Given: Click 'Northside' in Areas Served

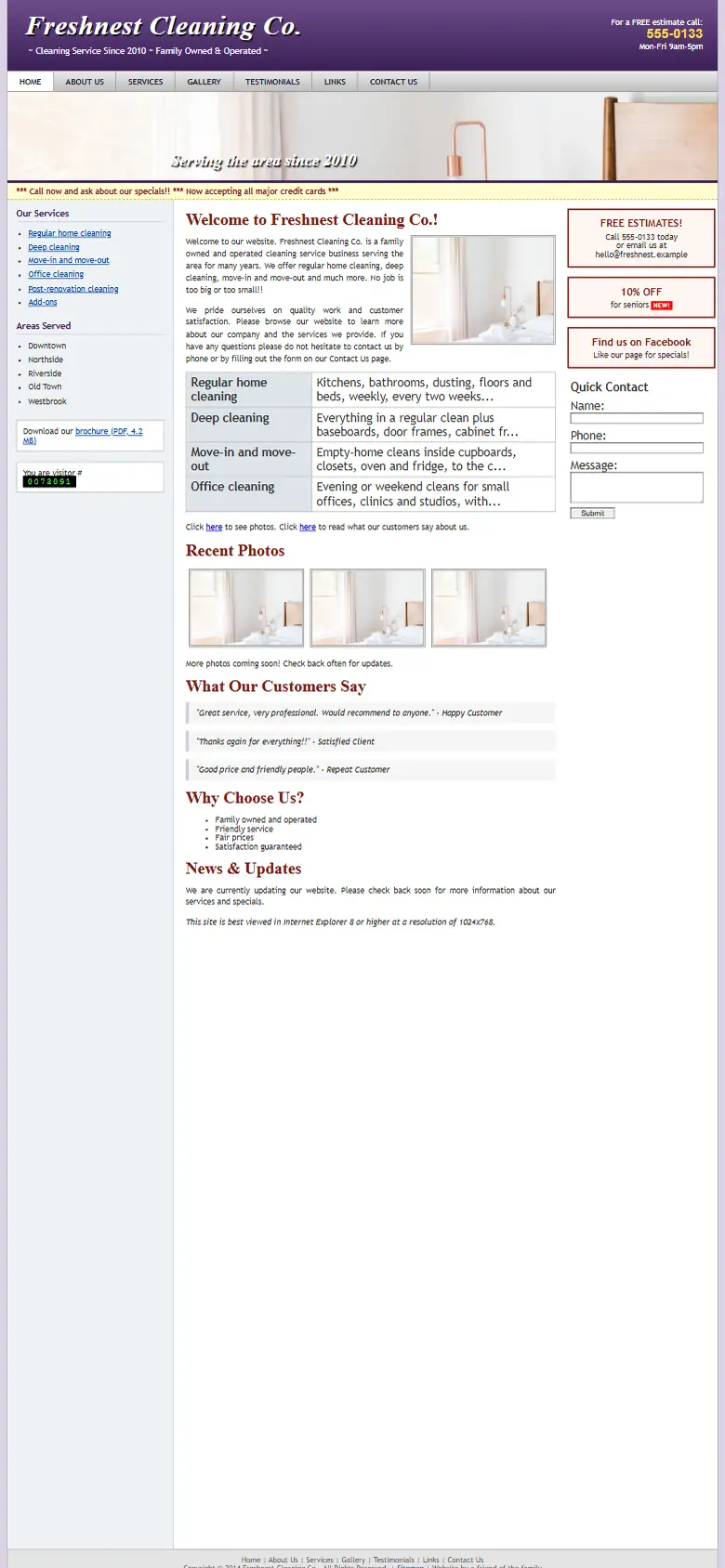Looking at the screenshot, I should (46, 359).
